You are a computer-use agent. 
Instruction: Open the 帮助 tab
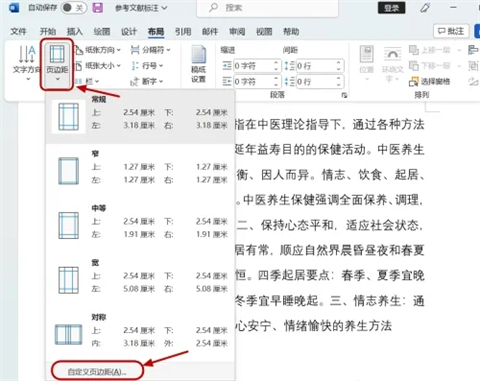pos(291,32)
